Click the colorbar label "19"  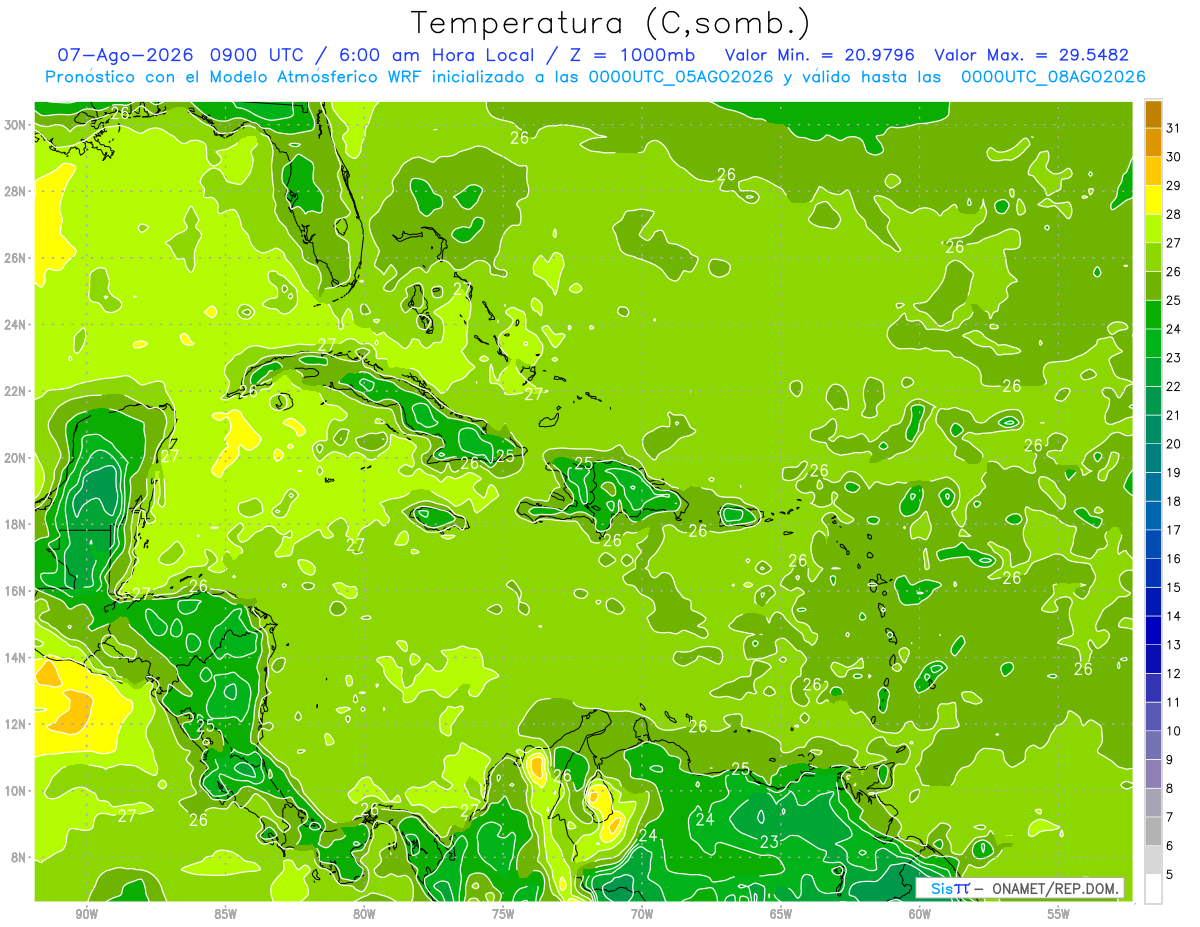click(1173, 473)
